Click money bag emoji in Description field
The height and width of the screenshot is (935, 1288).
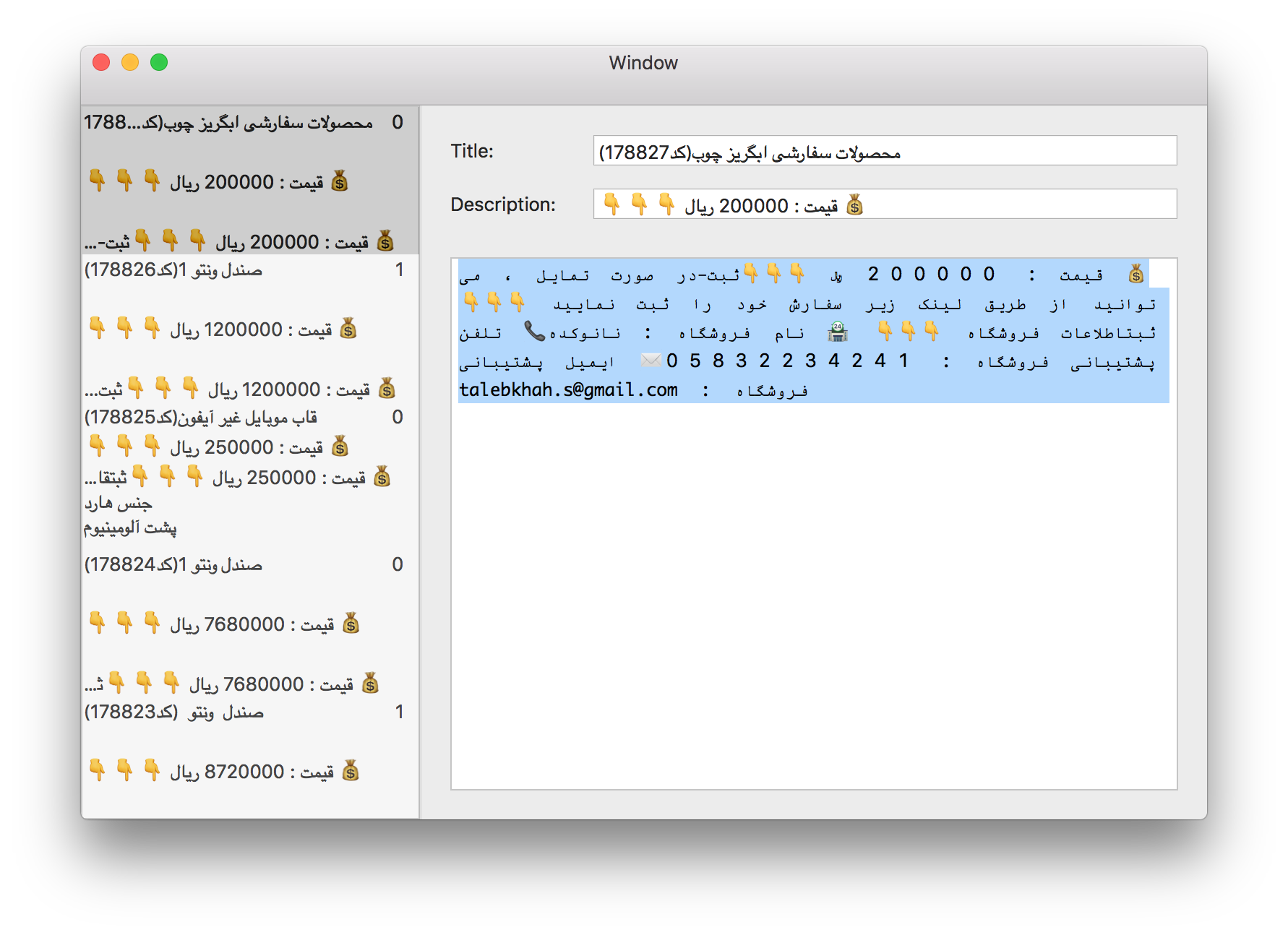[855, 204]
